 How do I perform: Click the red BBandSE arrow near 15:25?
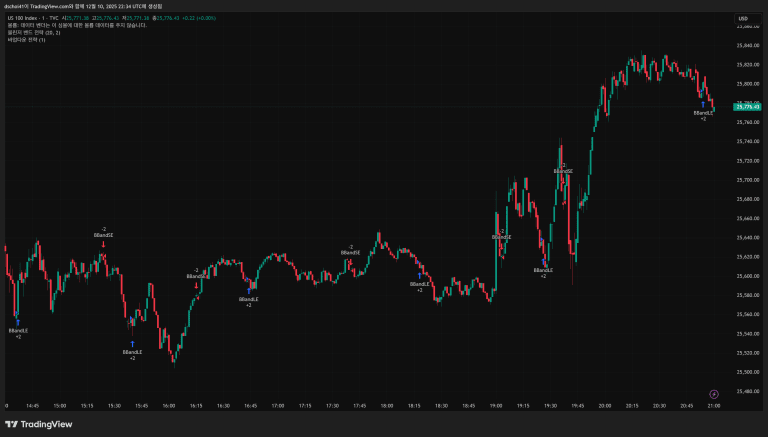click(103, 243)
